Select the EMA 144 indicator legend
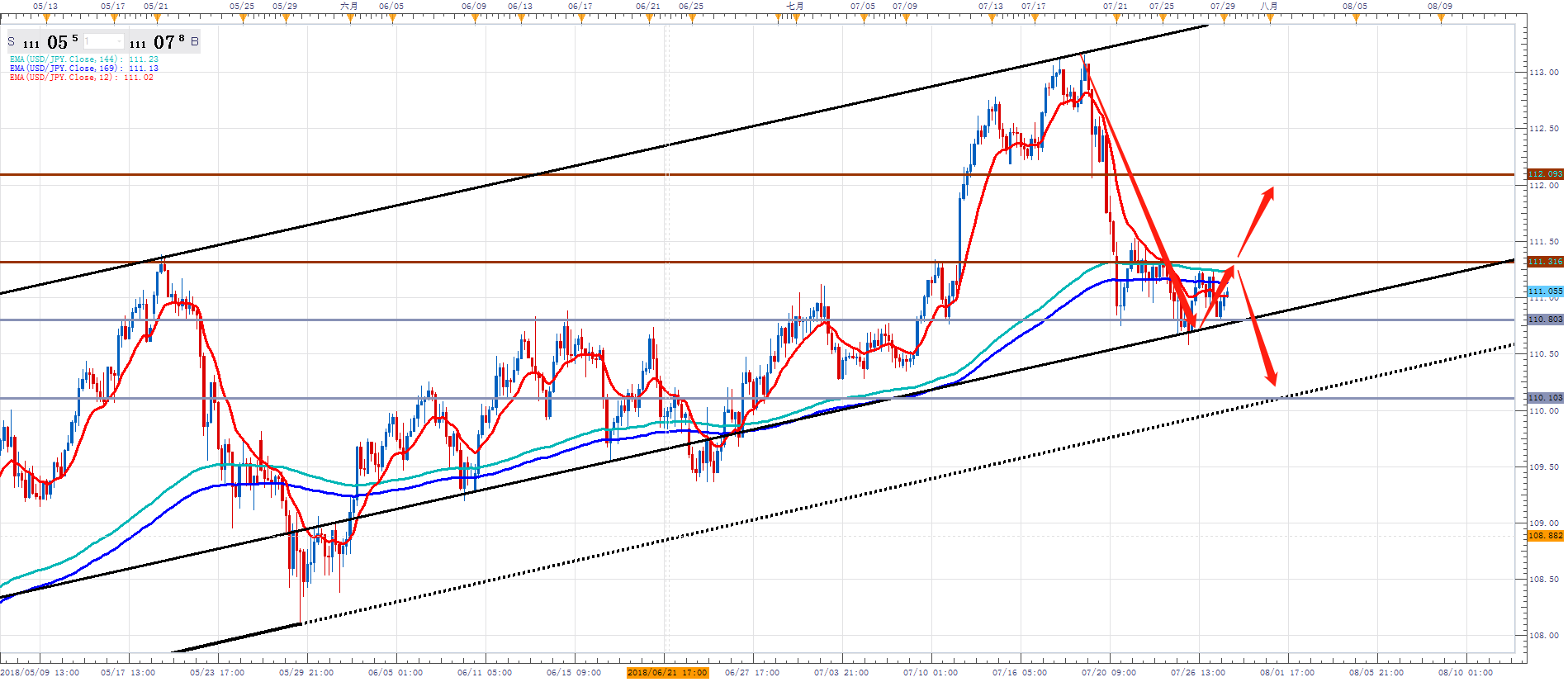Image resolution: width=1568 pixels, height=682 pixels. (83, 59)
